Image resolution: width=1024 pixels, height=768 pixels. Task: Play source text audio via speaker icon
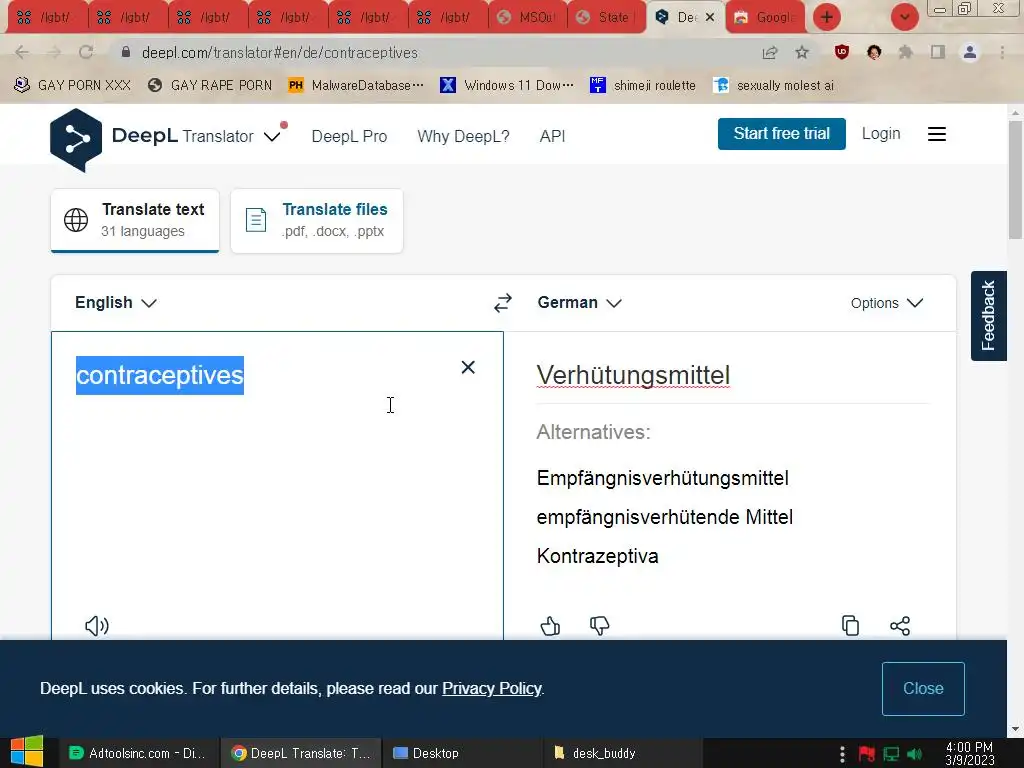pyautogui.click(x=97, y=626)
